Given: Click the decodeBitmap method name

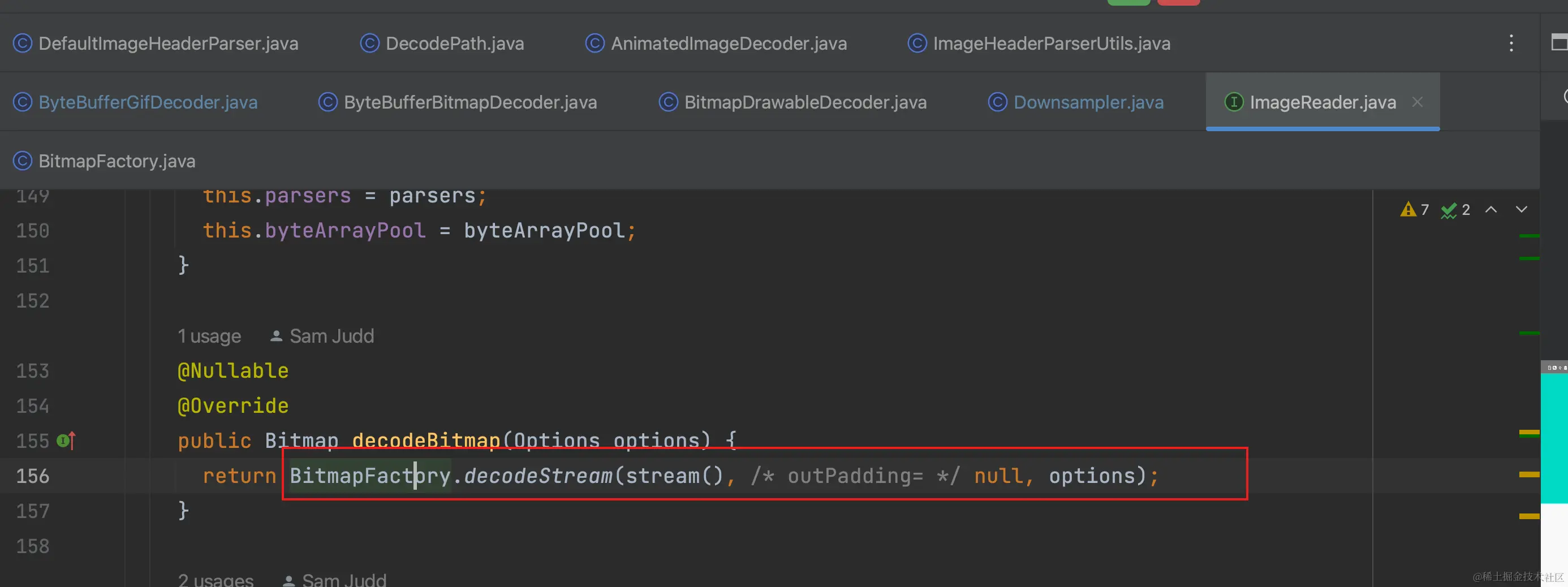Looking at the screenshot, I should [426, 440].
